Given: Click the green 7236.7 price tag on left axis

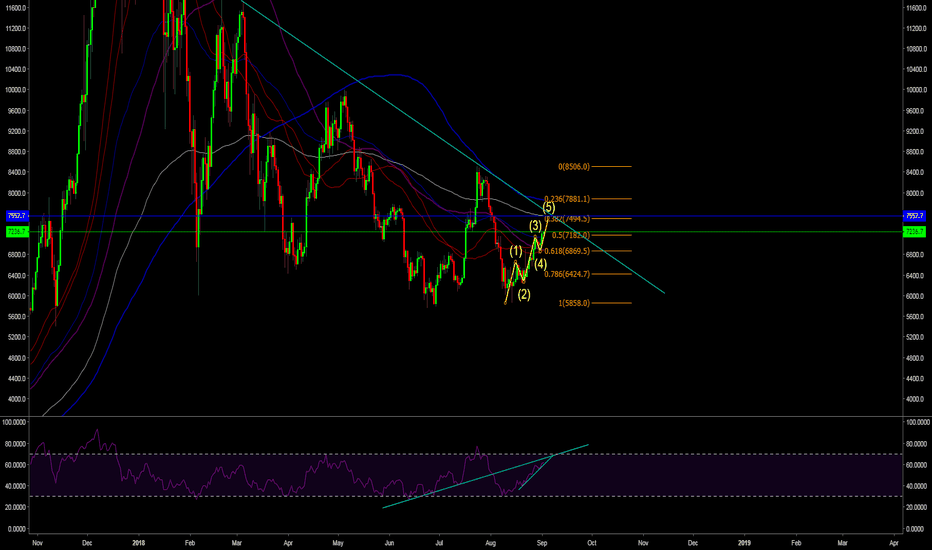Looking at the screenshot, I should click(17, 231).
